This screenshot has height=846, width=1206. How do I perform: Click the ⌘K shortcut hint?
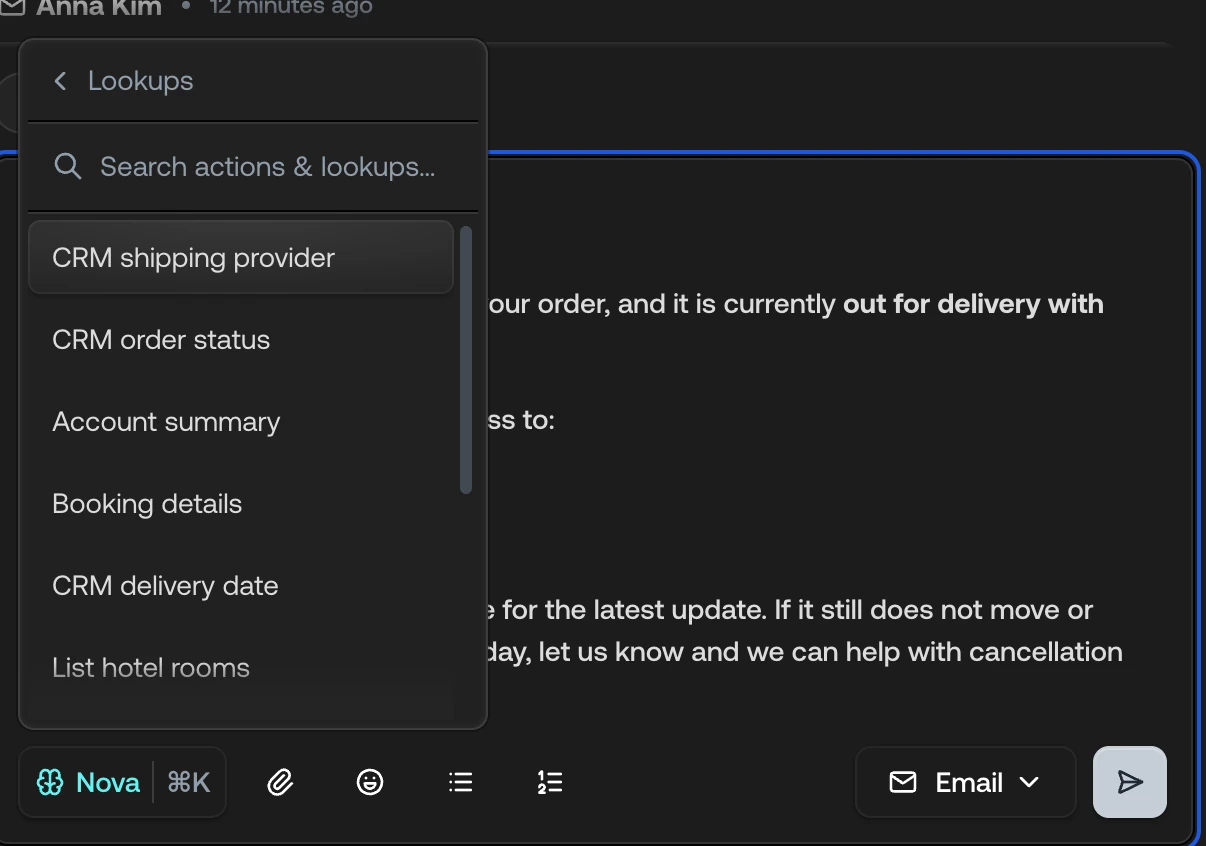[x=189, y=782]
